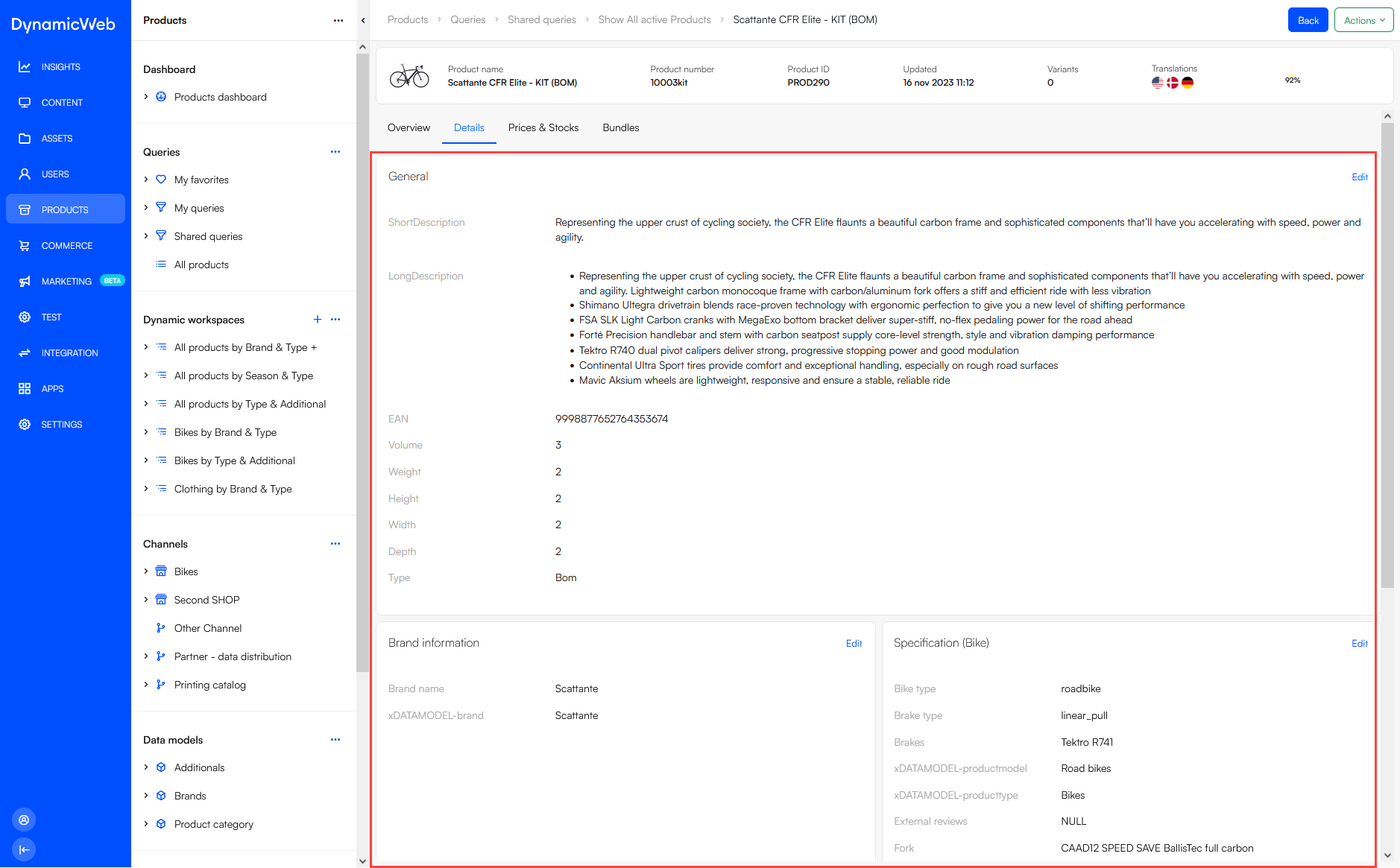Collapse the main navigation sidebar
The image size is (1400, 868).
[24, 849]
